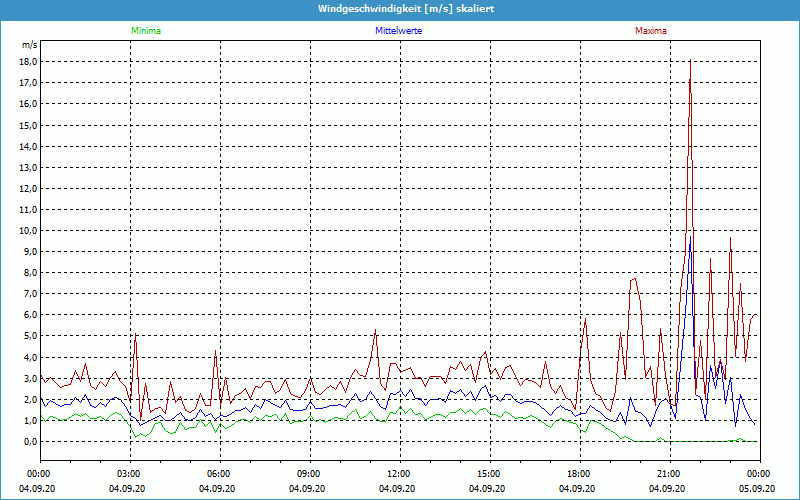Click the 5,0 y-axis value
This screenshot has width=800, height=500.
[31, 336]
